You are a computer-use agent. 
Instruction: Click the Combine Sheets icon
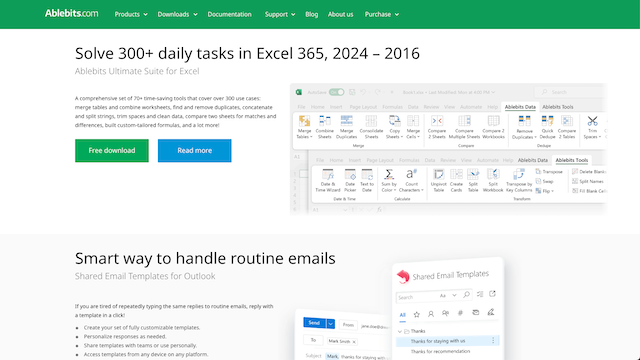325,121
